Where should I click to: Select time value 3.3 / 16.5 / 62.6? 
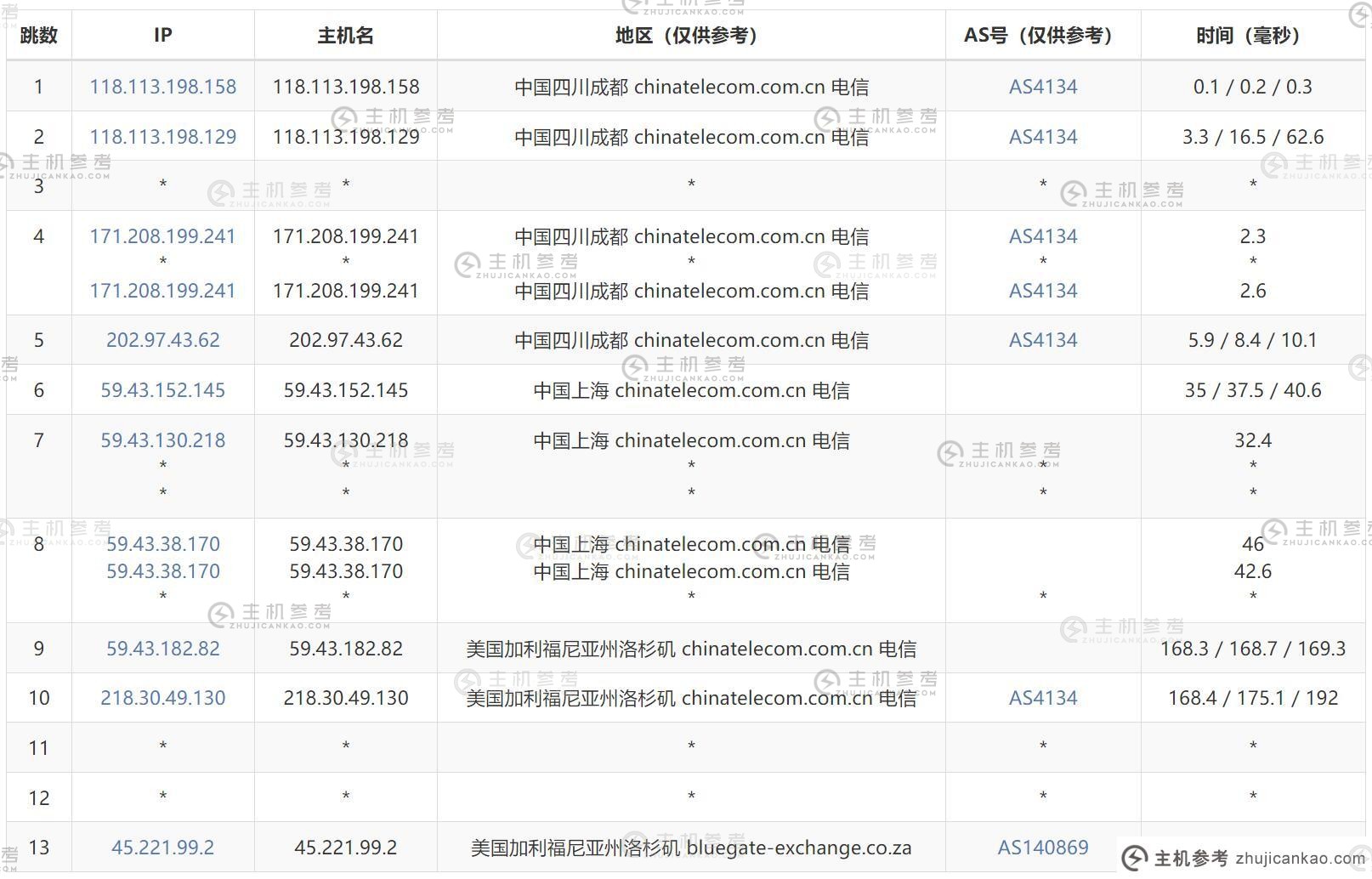1253,137
